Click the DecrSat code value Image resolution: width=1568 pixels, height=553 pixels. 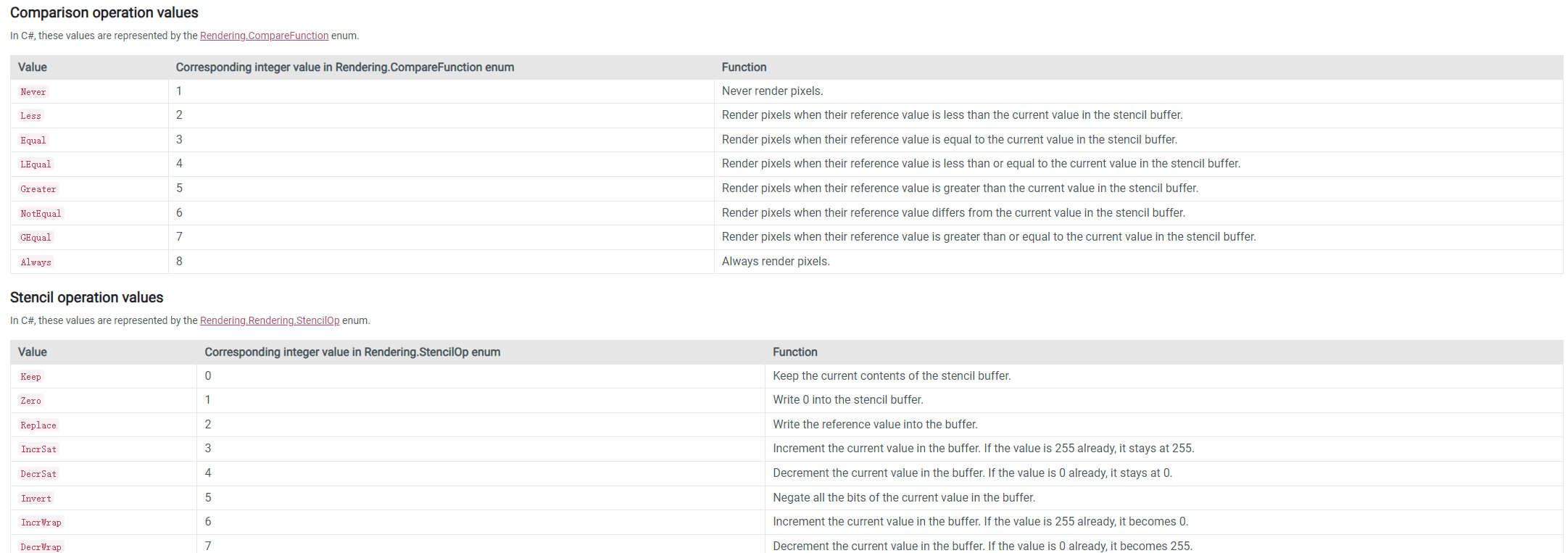point(38,474)
